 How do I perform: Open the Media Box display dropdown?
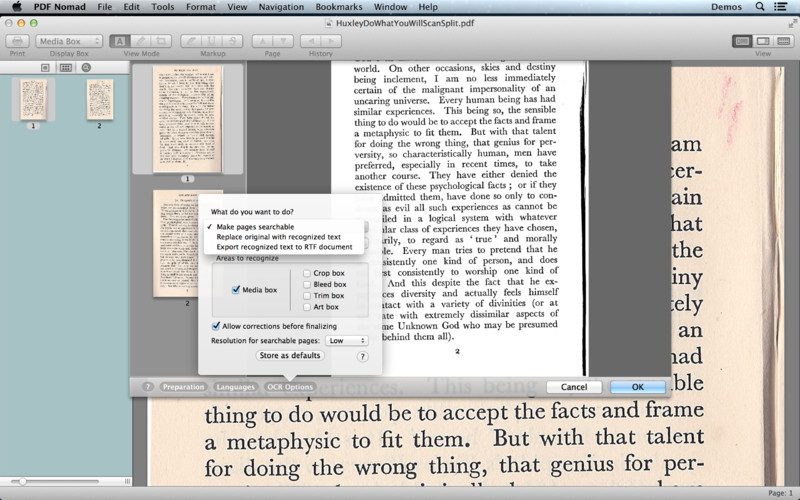[69, 41]
